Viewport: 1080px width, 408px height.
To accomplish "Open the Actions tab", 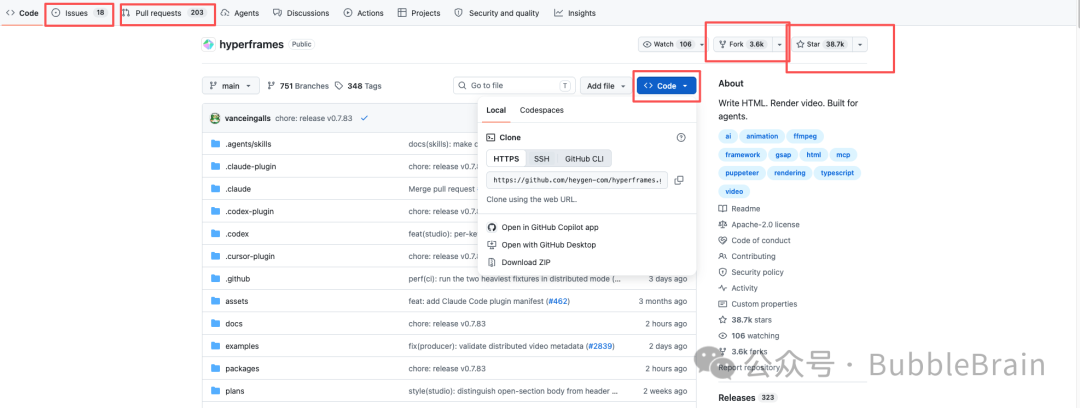I will (x=364, y=13).
